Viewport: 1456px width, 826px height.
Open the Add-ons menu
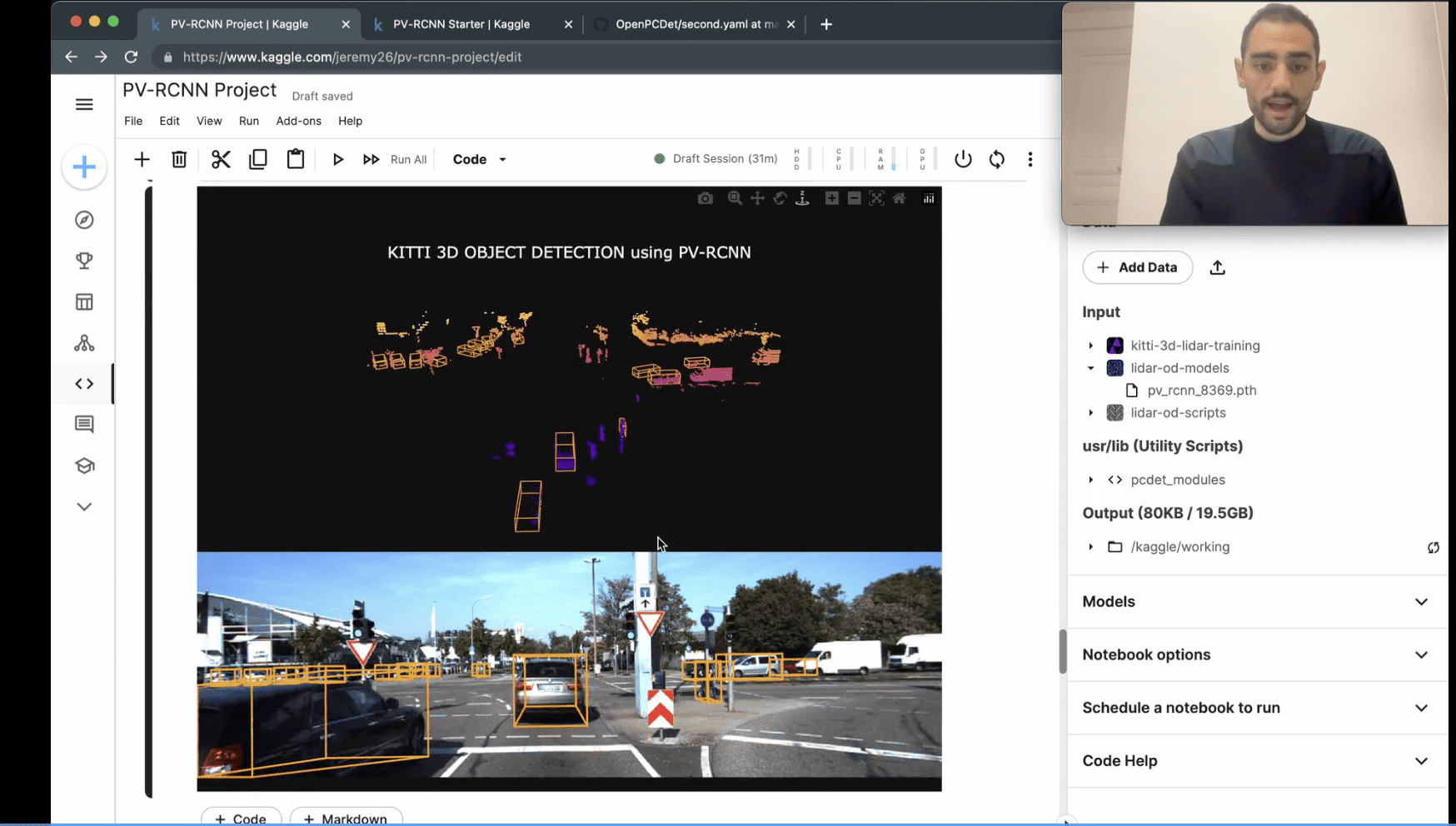point(298,121)
